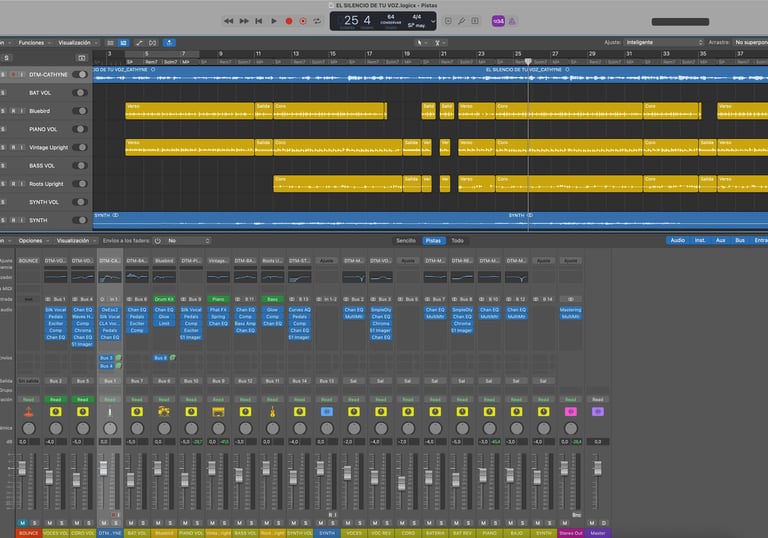Toggle the Bluebird track on/off switch
Screen dimensions: 768x538
click(79, 111)
